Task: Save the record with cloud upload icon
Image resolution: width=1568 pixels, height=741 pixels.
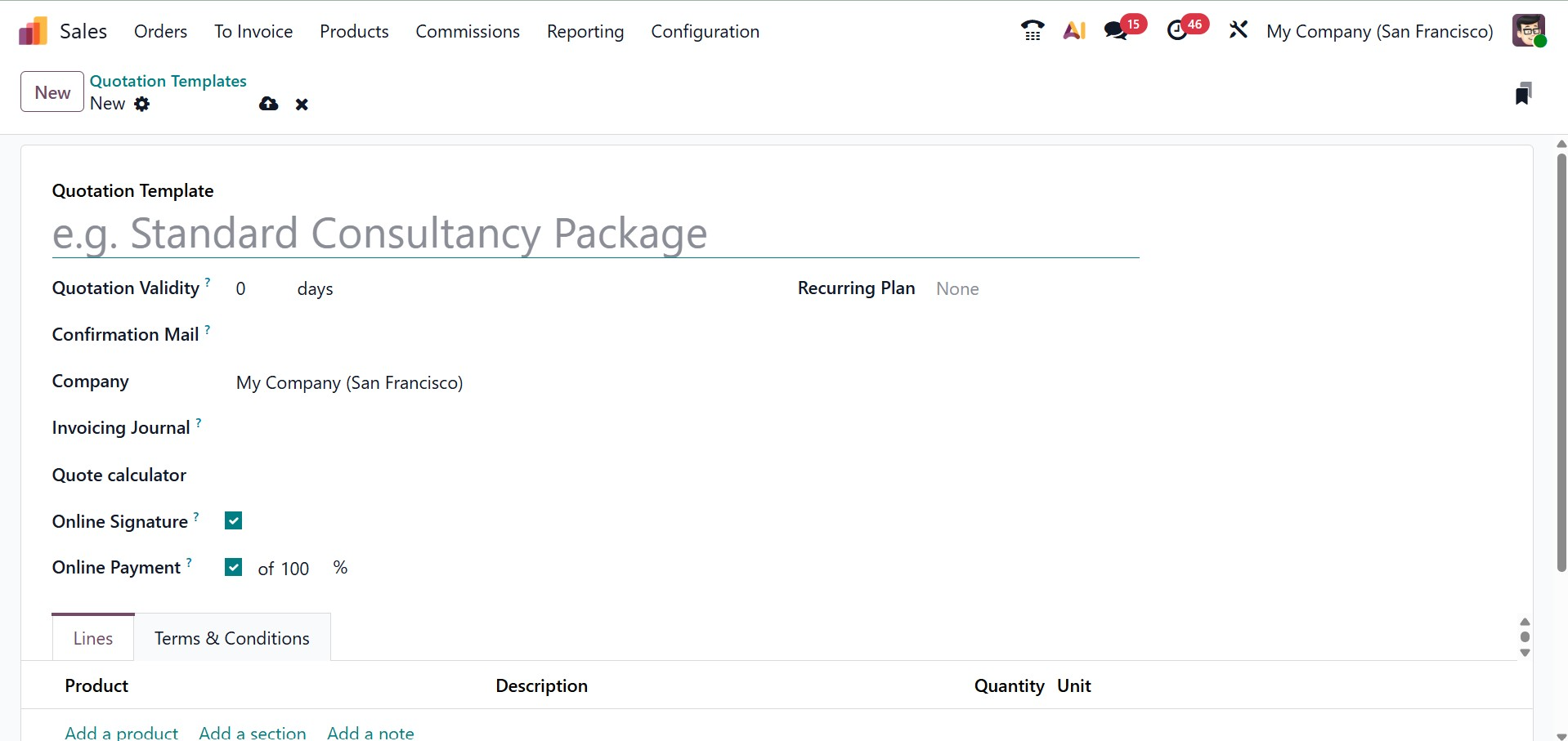Action: [268, 104]
